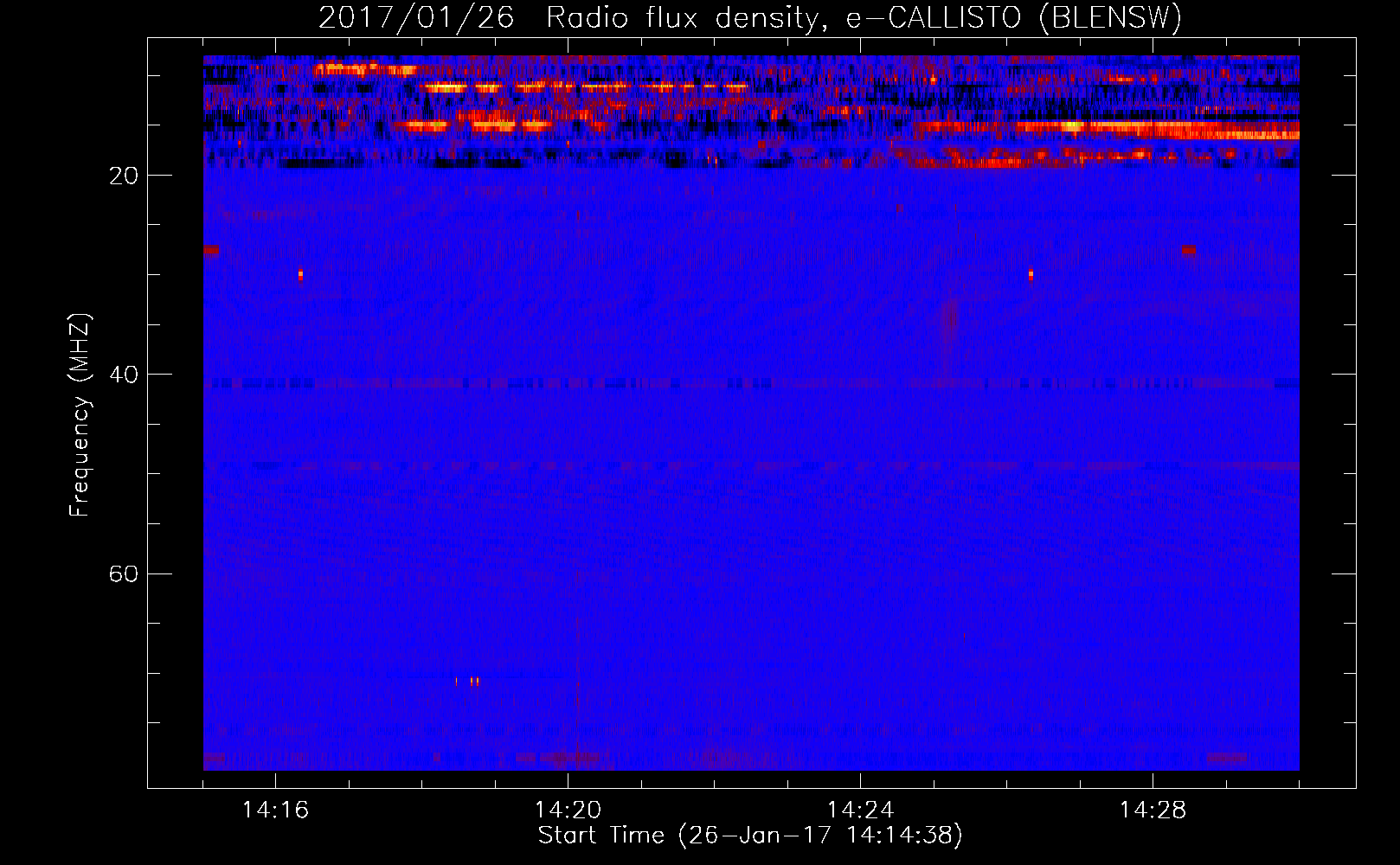This screenshot has width=1400, height=865.
Task: Click the 'Start Time (26-Jan-17 14:14:38)' axis label
Action: [750, 836]
